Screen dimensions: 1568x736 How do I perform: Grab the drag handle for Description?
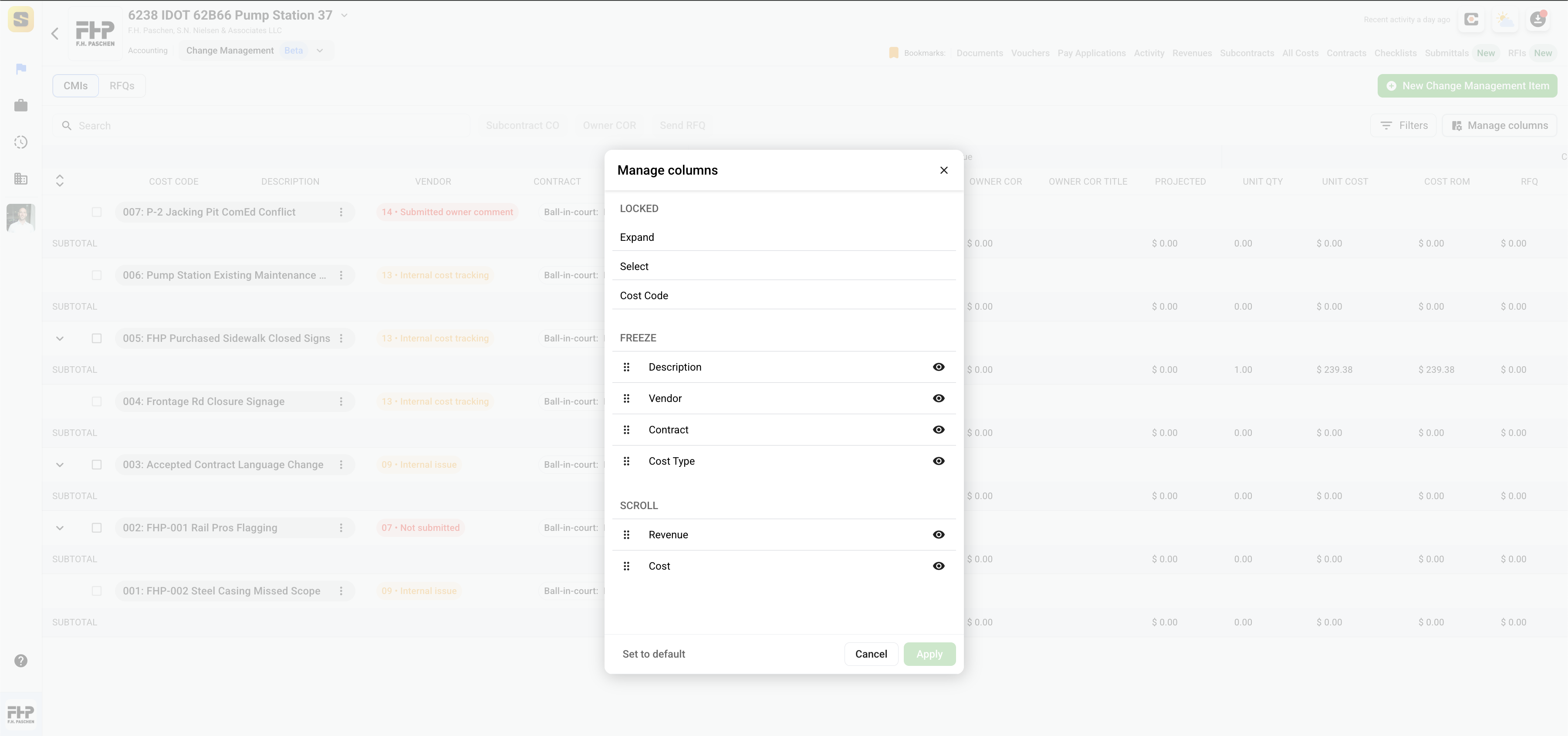tap(626, 367)
